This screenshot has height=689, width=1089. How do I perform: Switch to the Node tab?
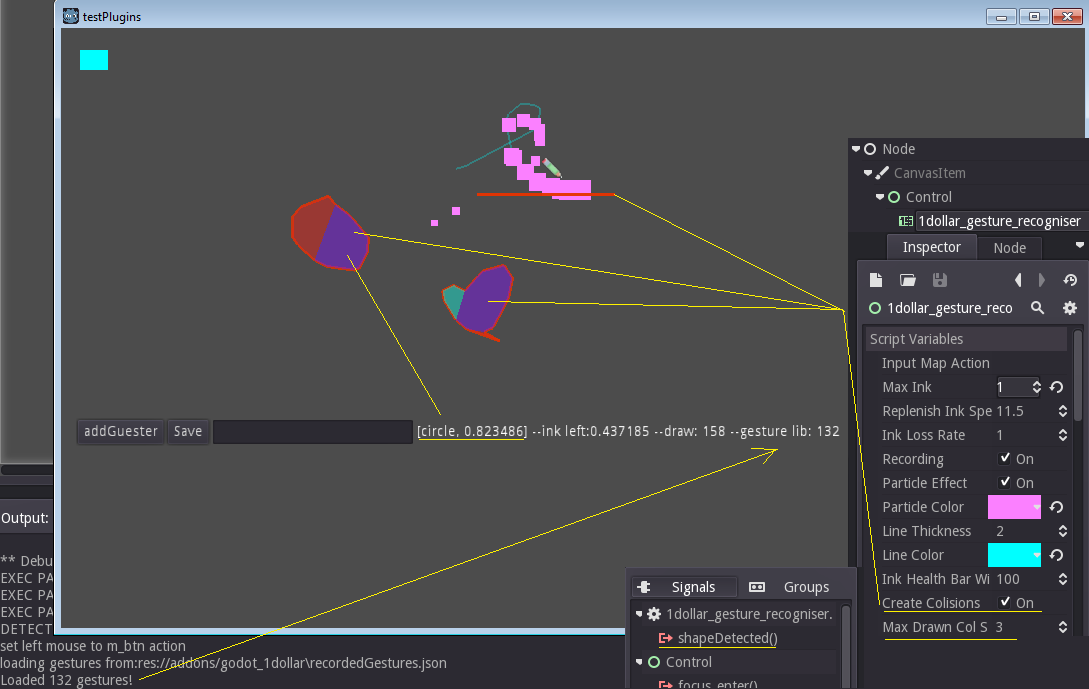[x=1009, y=248]
